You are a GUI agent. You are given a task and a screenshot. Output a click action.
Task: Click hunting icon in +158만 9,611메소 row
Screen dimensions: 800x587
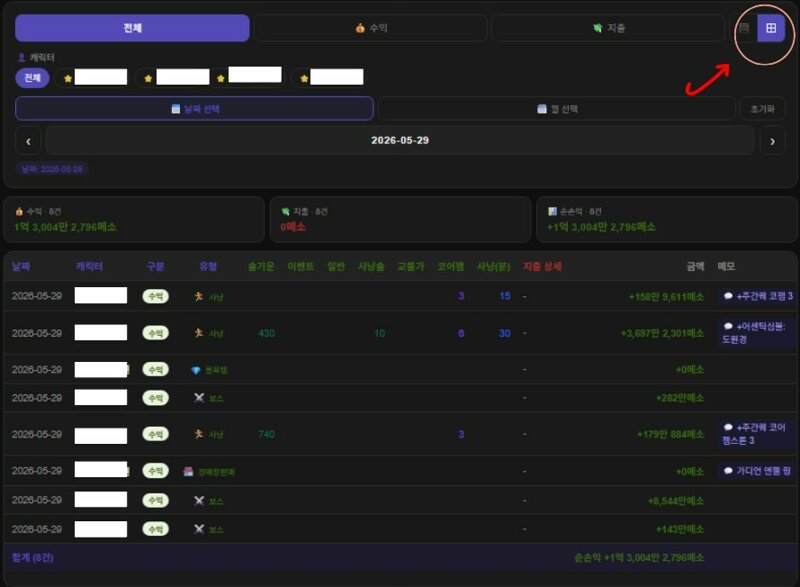click(199, 296)
